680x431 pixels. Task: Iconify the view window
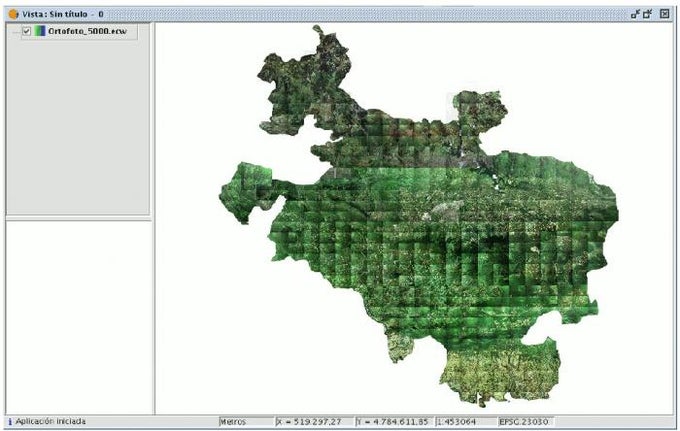click(635, 14)
